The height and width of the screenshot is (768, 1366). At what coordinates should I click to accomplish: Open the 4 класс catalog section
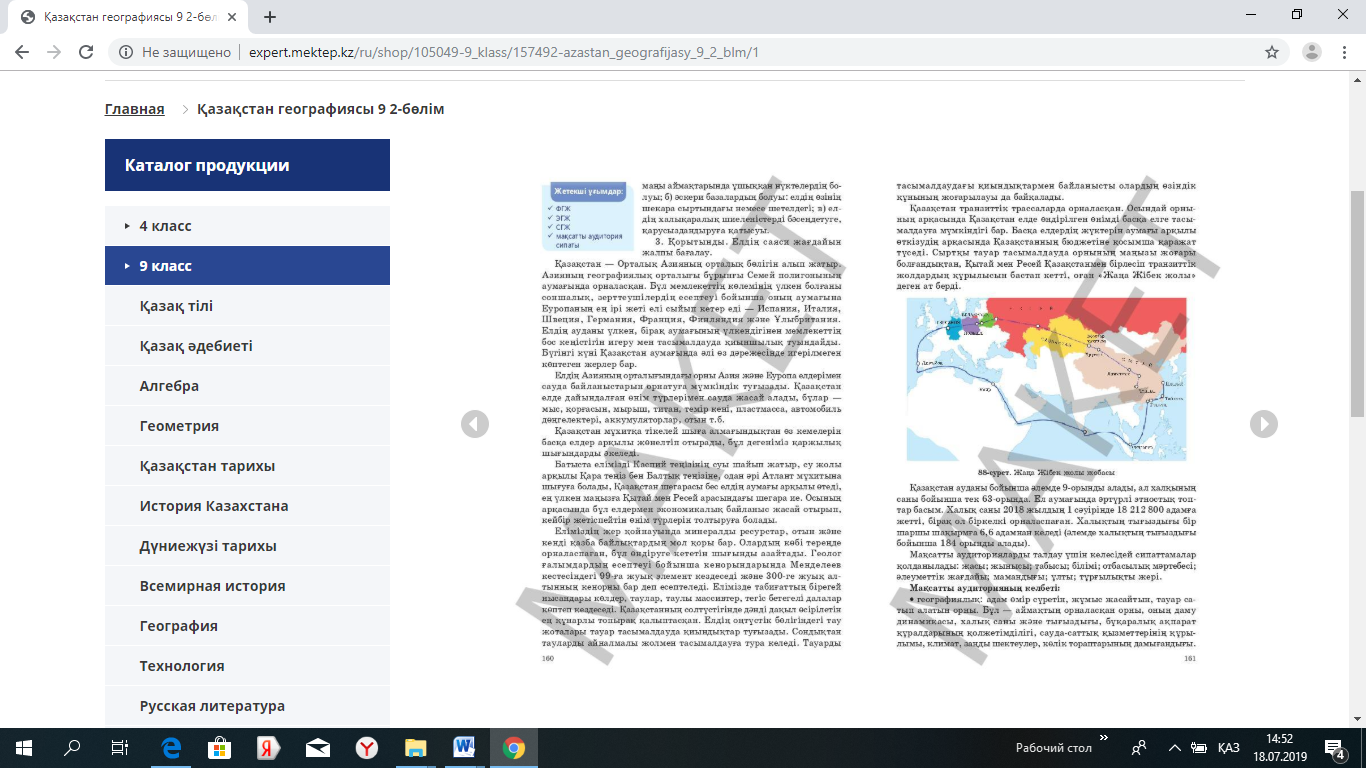(x=247, y=226)
